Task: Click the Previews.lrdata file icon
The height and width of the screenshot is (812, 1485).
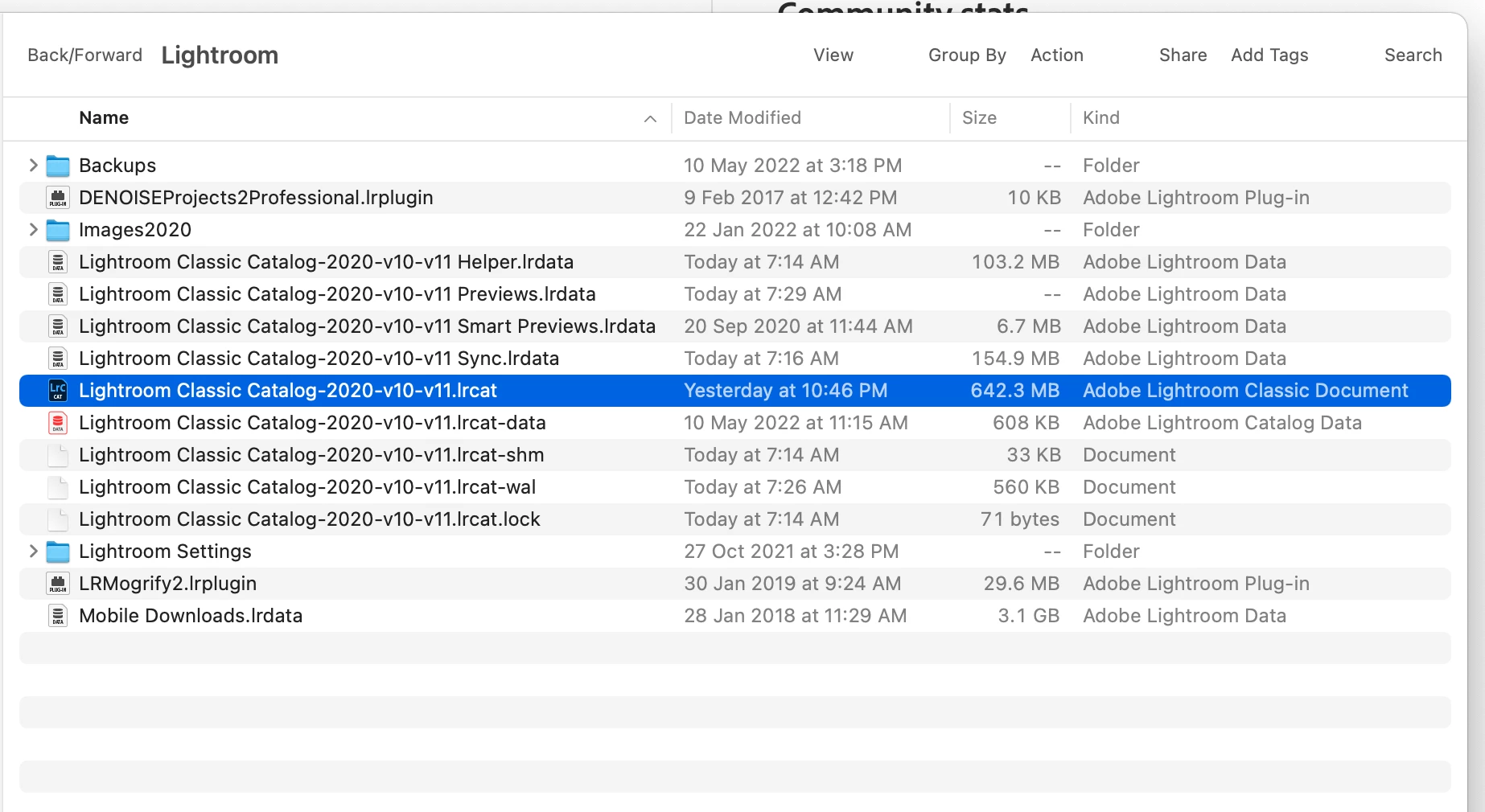Action: click(x=58, y=294)
